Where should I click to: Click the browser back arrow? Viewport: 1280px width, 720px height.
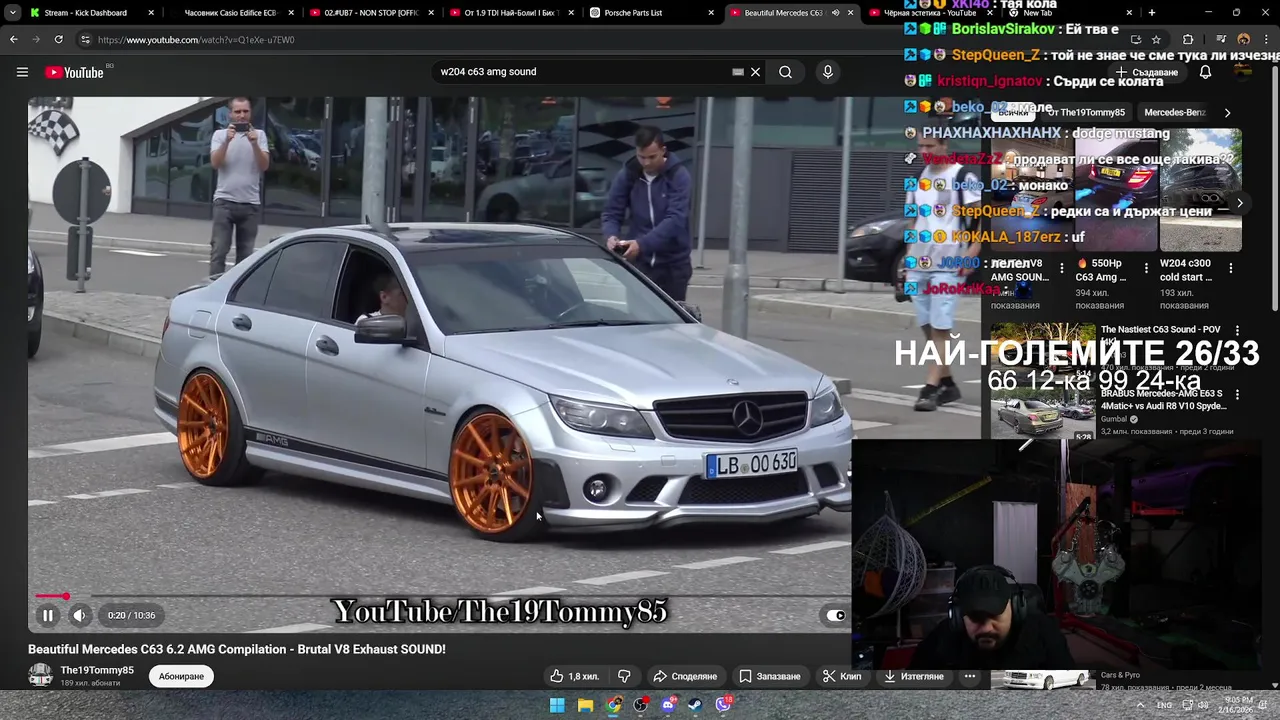[14, 39]
